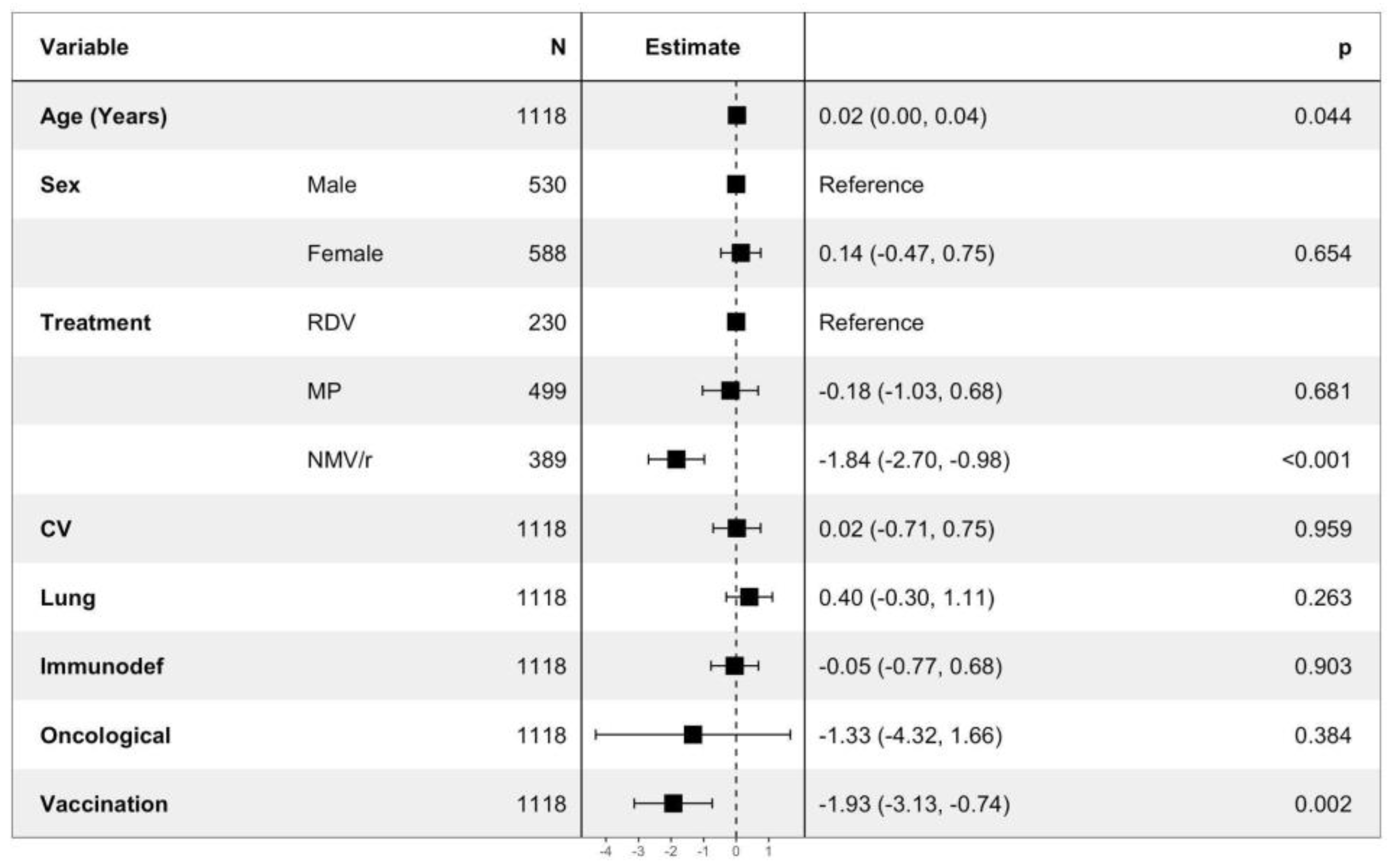Select the p-value <0.001
Image resolution: width=1394 pixels, height=868 pixels.
1316,460
